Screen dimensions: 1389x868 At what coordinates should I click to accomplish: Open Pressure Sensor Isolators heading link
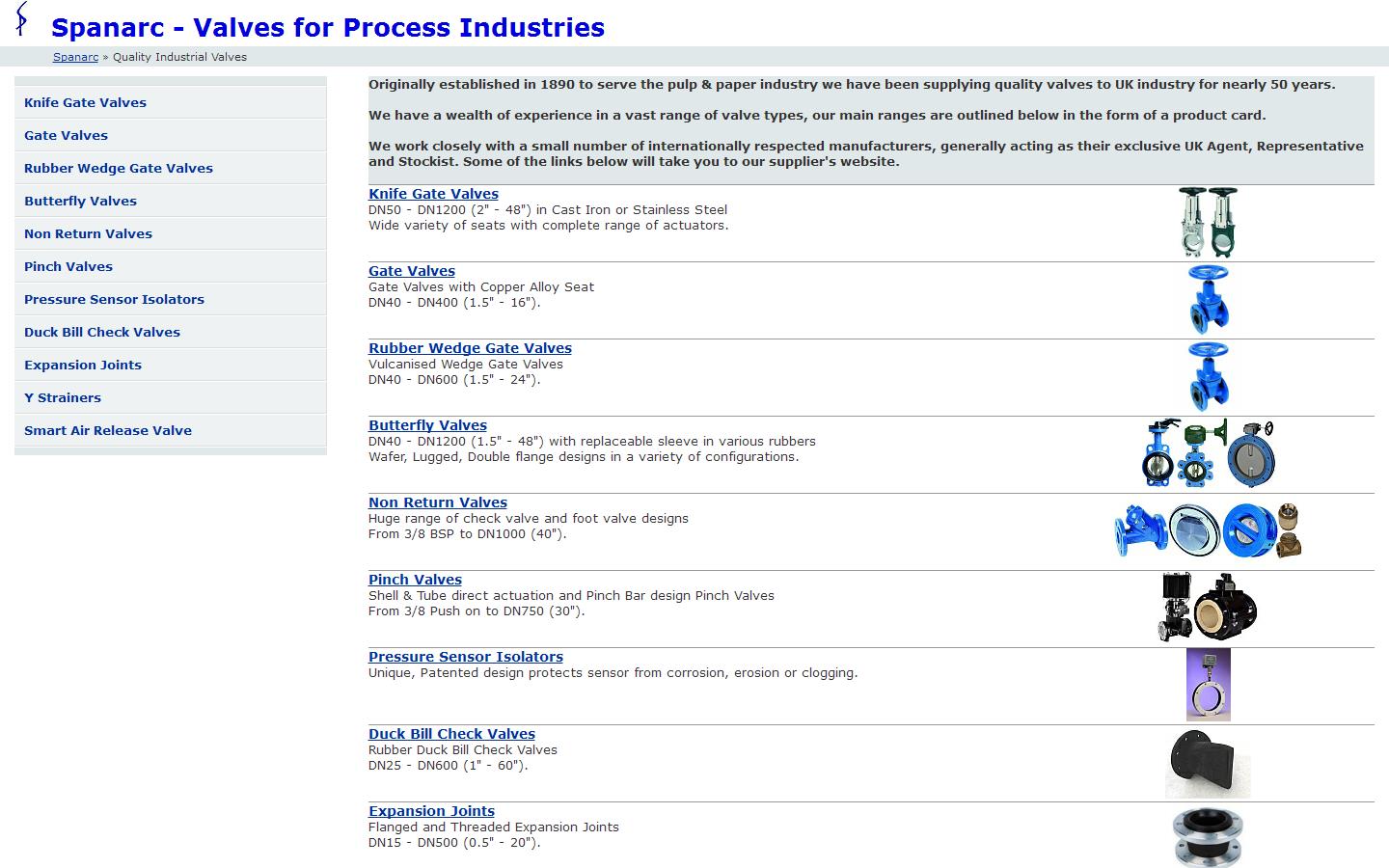tap(466, 657)
